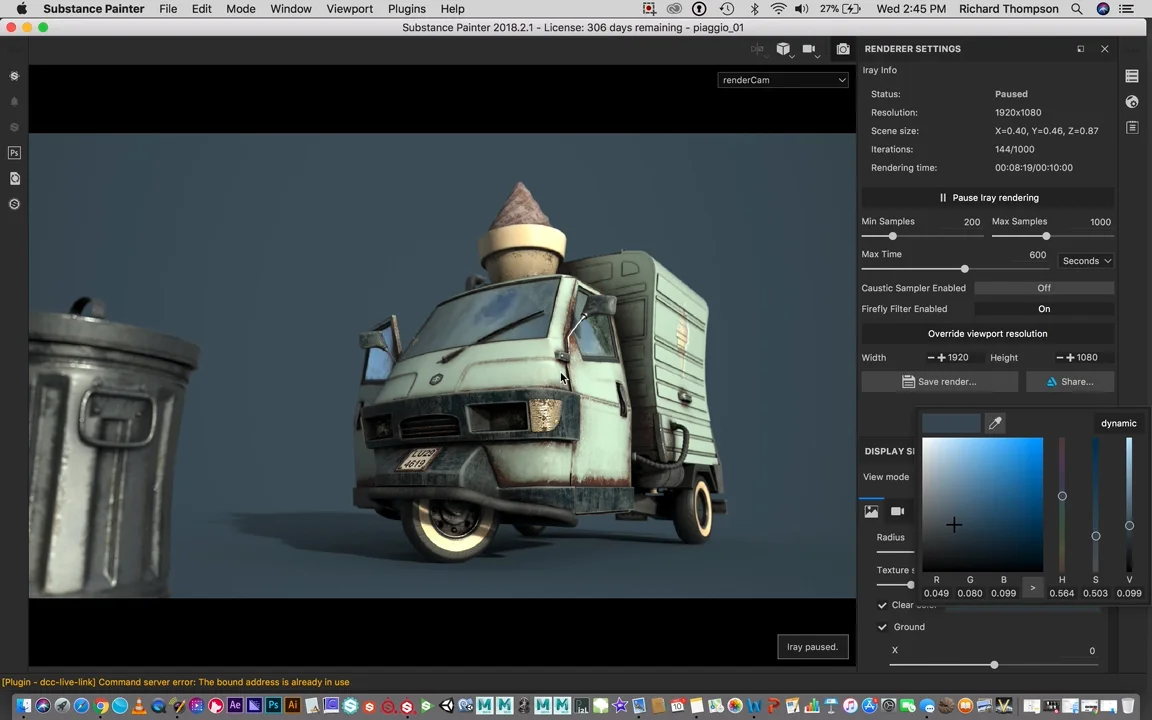Pick a color with the eyedropper tool
Image resolution: width=1152 pixels, height=720 pixels.
[995, 423]
